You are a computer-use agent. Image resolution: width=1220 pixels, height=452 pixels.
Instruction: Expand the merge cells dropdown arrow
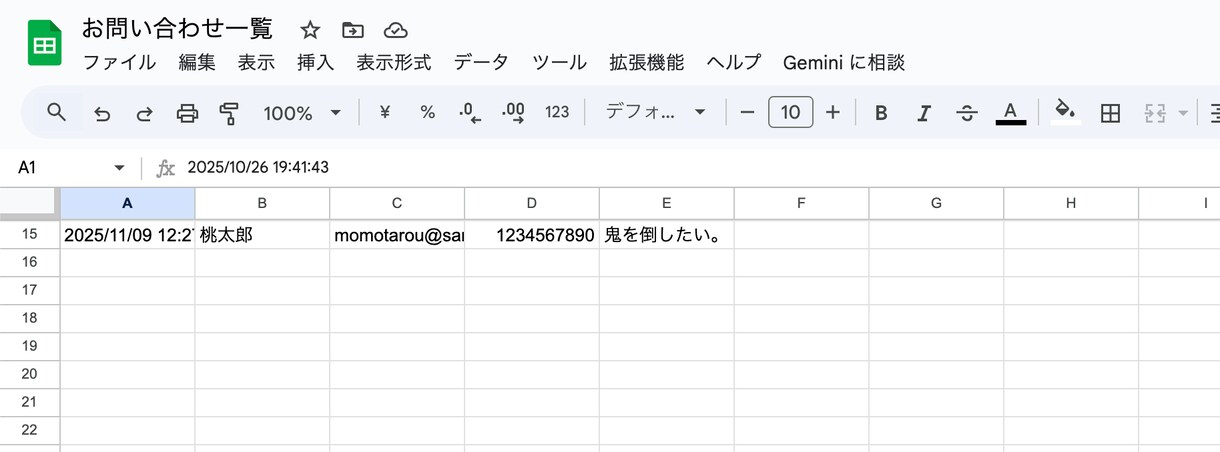click(x=1184, y=113)
